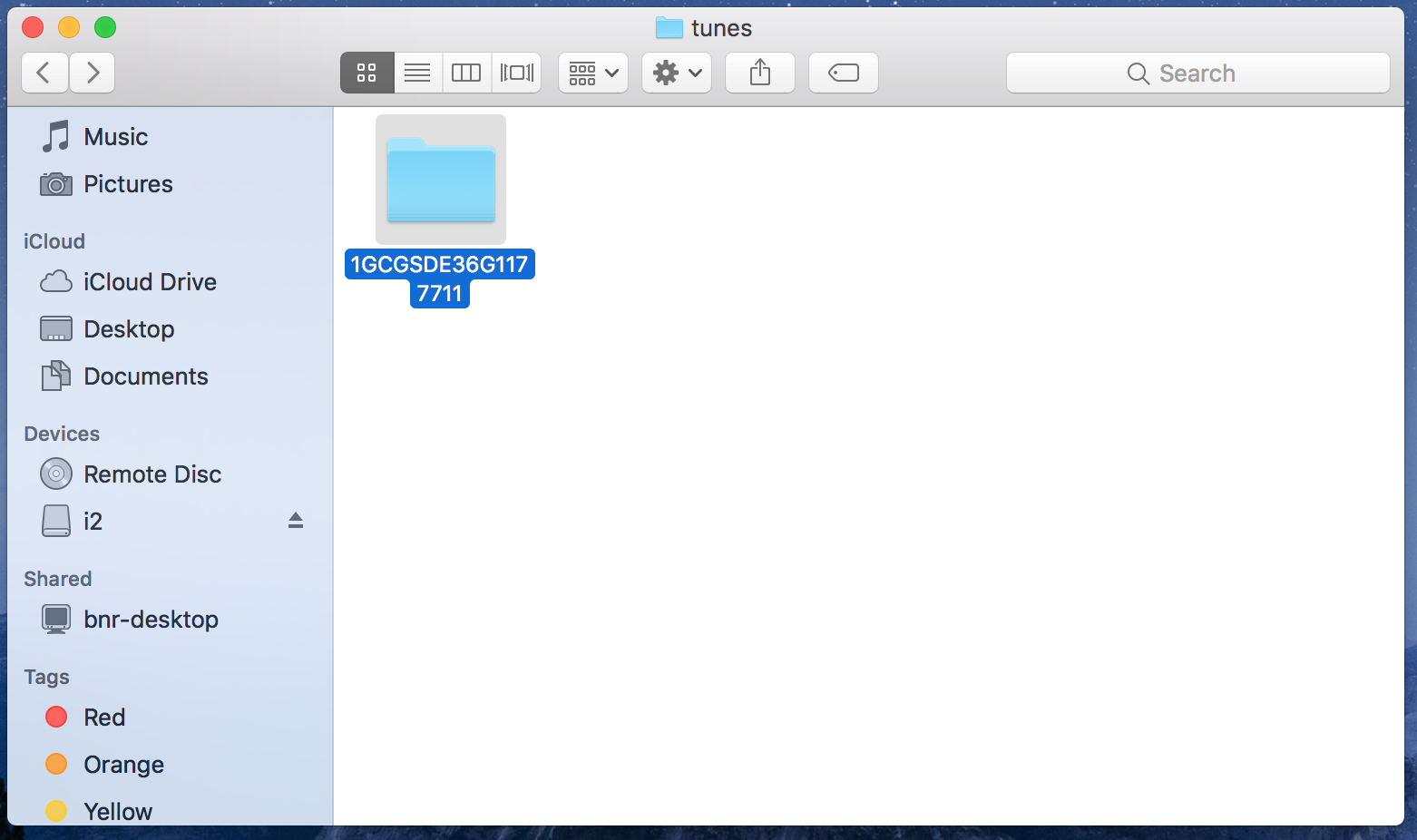Click the Music note icon
Image resolution: width=1417 pixels, height=840 pixels.
click(56, 137)
